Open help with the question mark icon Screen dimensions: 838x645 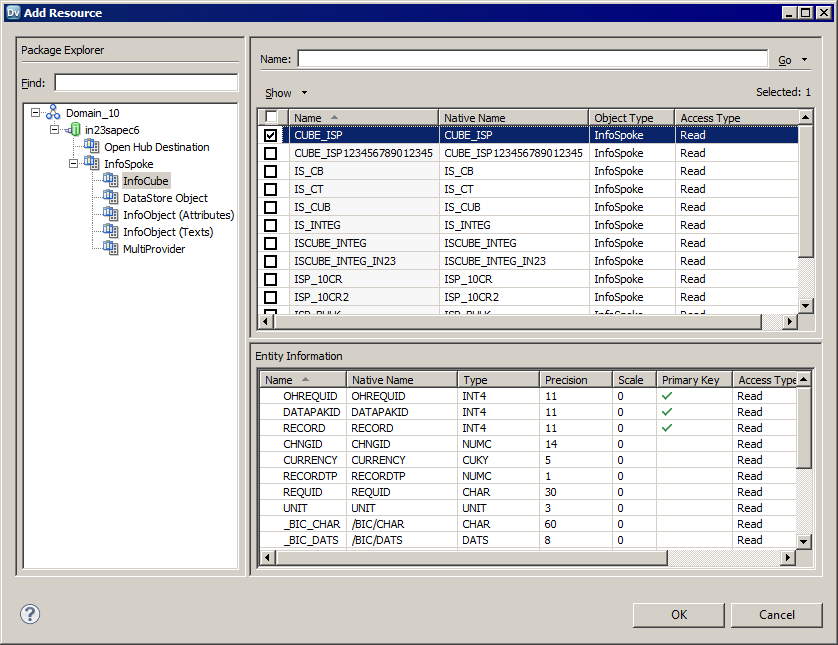tap(30, 614)
